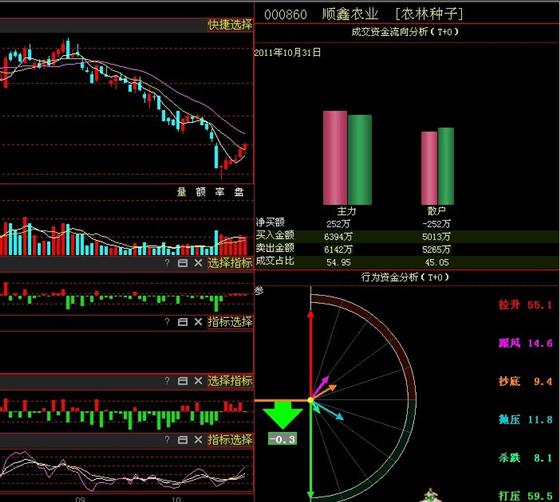The image size is (560, 502).
Task: Click the pink 主力 buy-amount bar
Action: click(335, 157)
